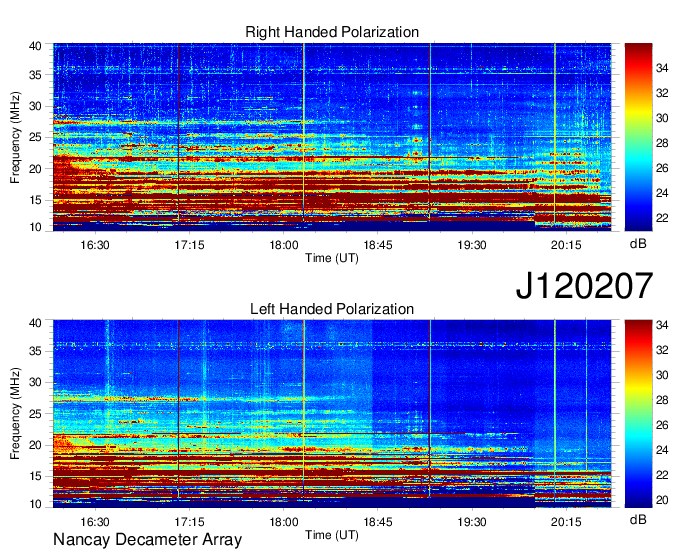This screenshot has height=552, width=680.
Task: Click the 22 value on right-handed color bar
Action: 662,218
